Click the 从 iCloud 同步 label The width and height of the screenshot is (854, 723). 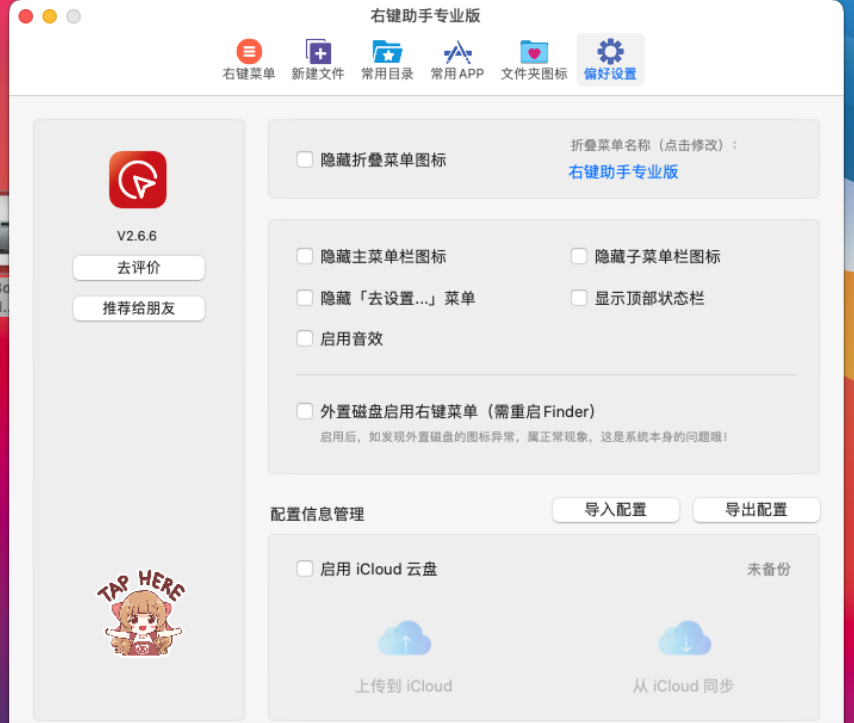click(x=683, y=685)
